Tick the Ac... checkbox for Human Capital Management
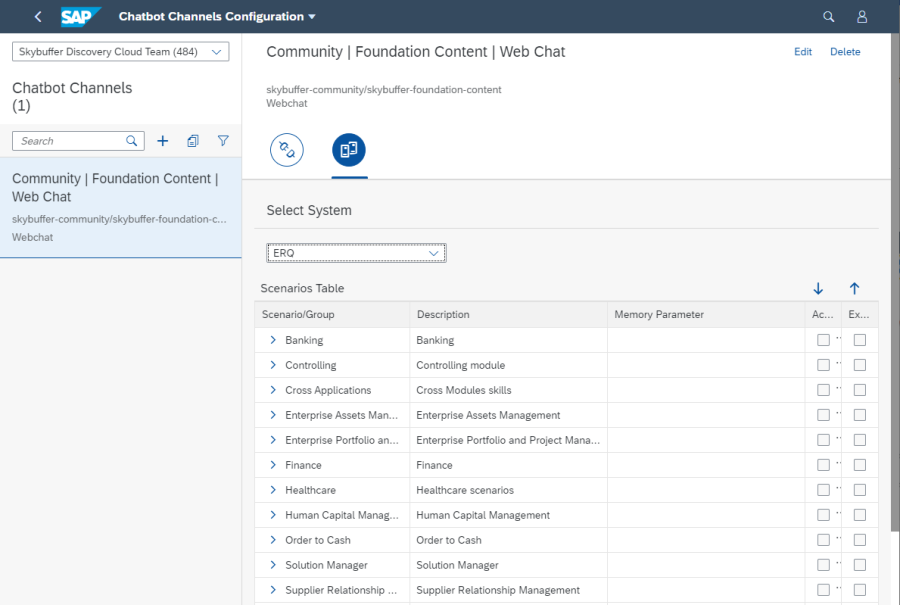This screenshot has height=605, width=900. pos(823,515)
